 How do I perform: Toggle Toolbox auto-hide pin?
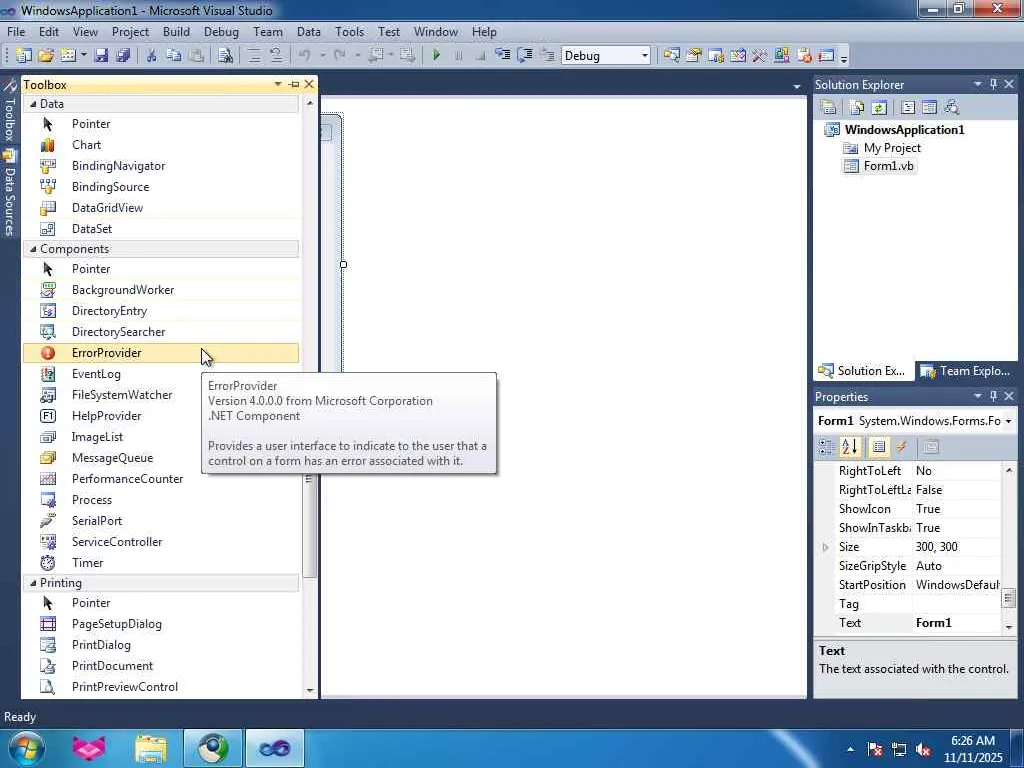pos(294,84)
